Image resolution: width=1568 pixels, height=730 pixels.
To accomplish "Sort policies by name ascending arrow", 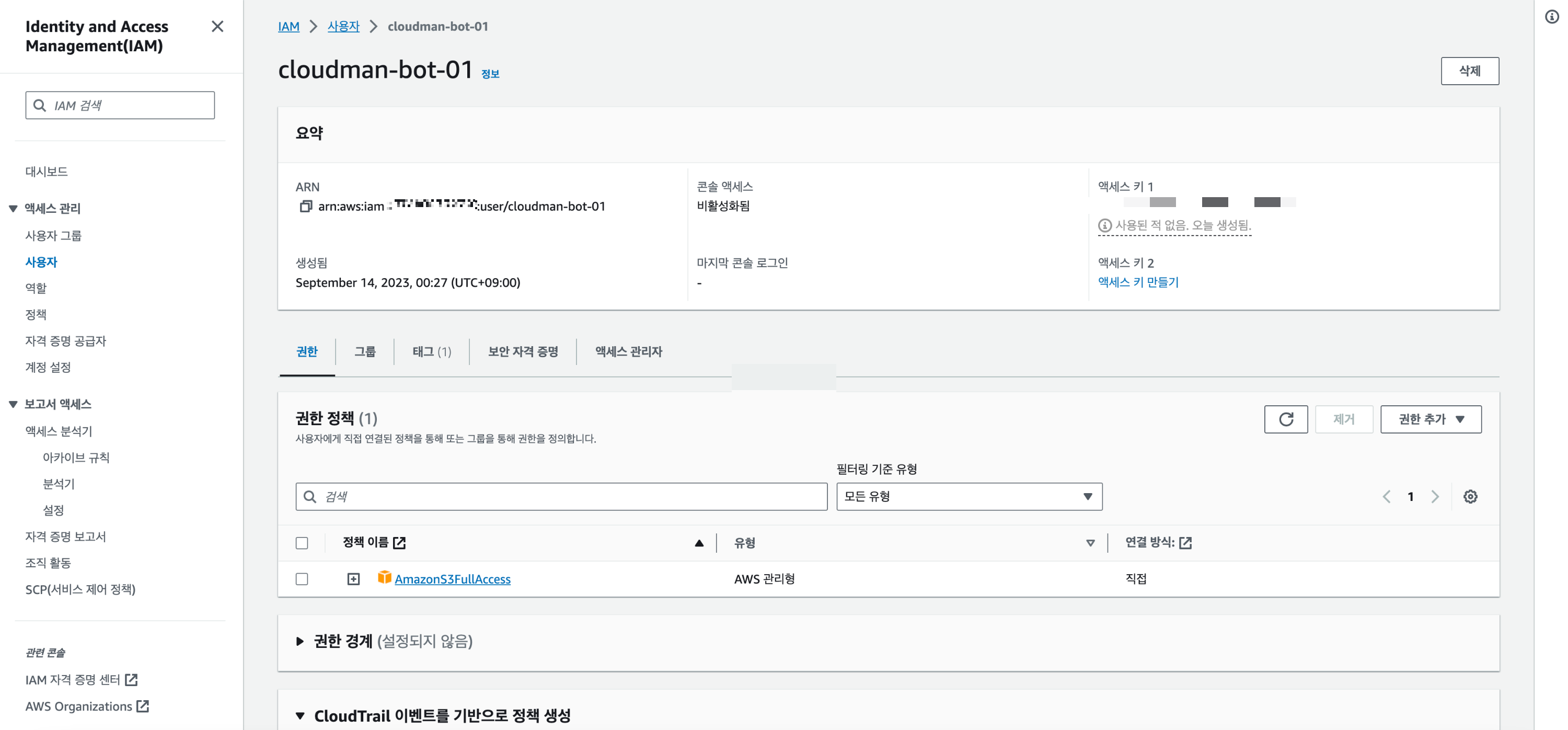I will pyautogui.click(x=699, y=542).
